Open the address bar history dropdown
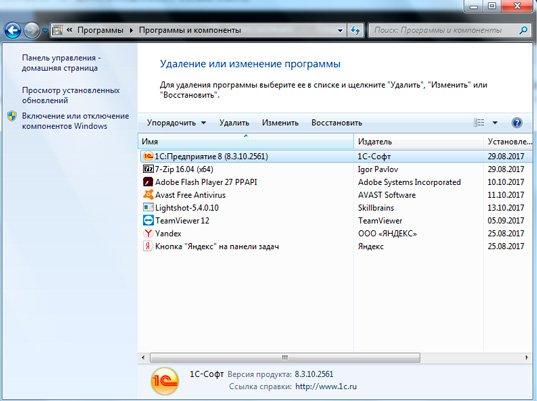Image resolution: width=537 pixels, height=401 pixels. point(340,30)
